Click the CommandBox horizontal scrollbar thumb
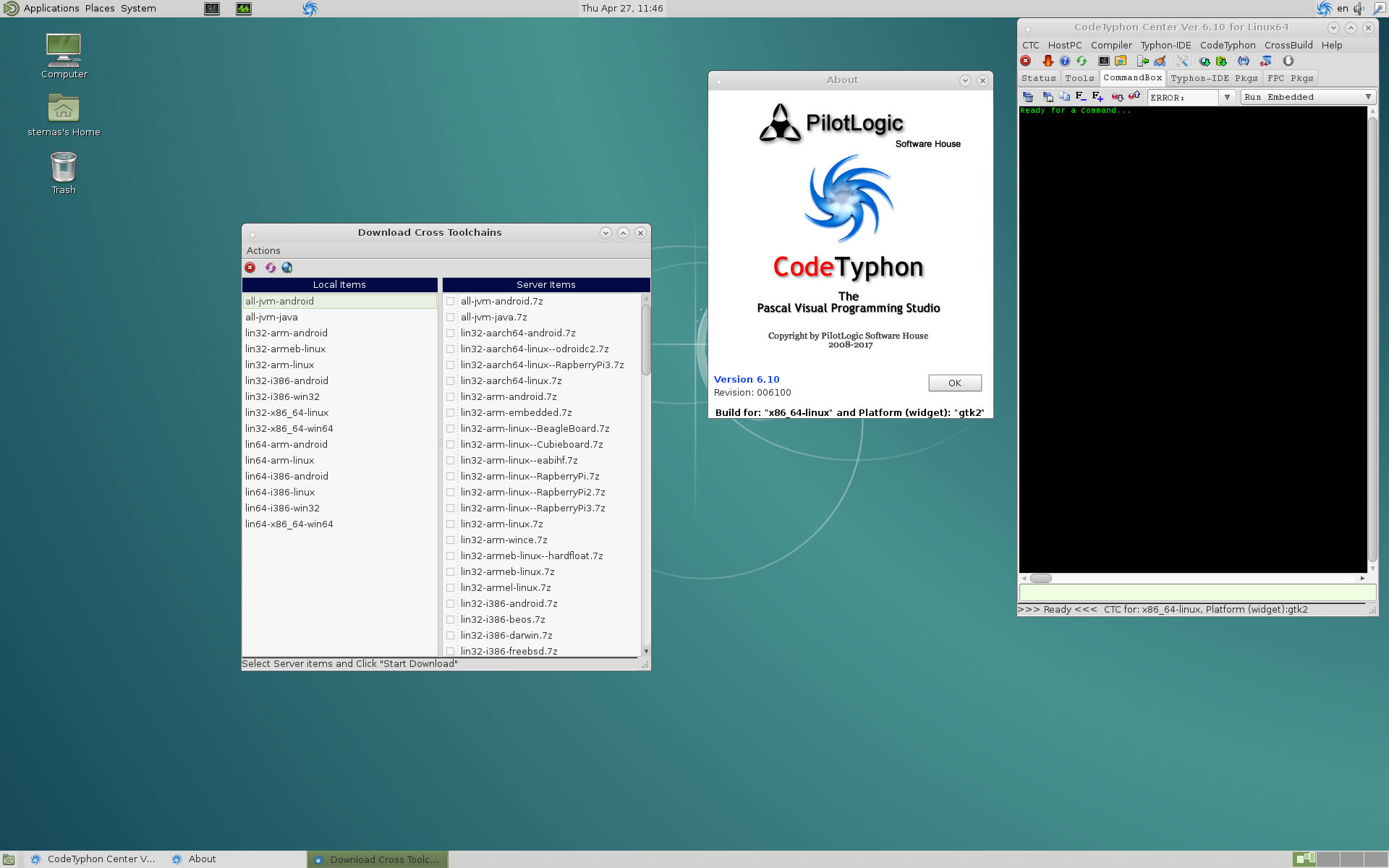Viewport: 1389px width, 868px height. click(1041, 578)
